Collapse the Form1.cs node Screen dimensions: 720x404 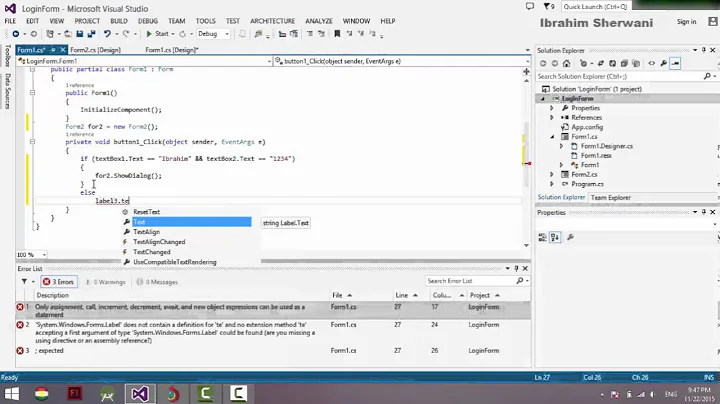[x=552, y=137]
